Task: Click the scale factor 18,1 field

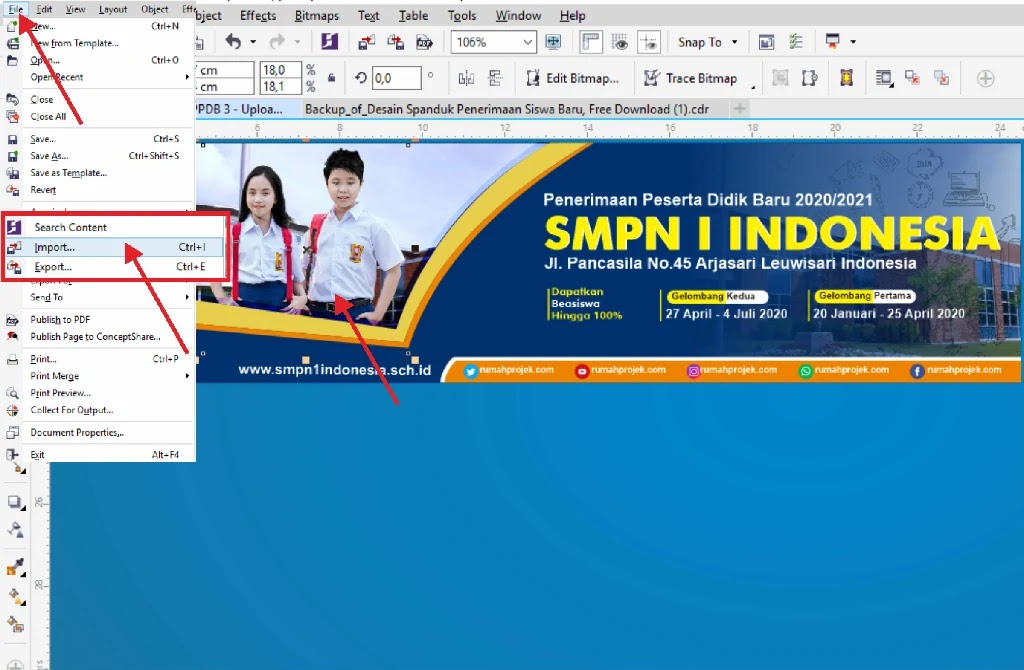Action: [281, 86]
